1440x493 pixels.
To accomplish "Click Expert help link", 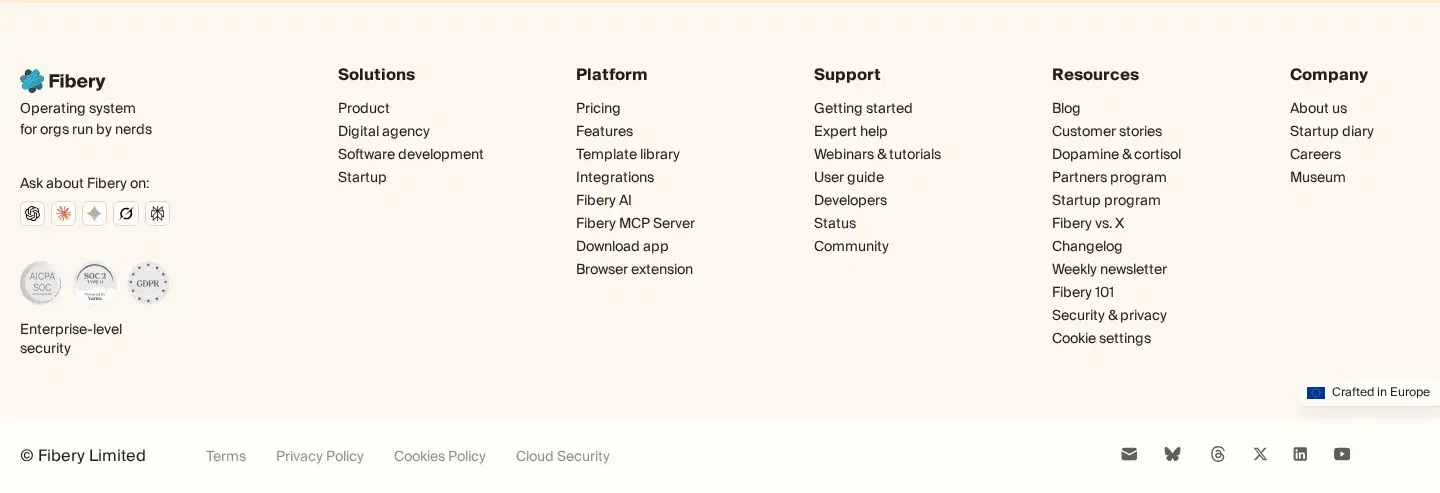I will [x=851, y=131].
